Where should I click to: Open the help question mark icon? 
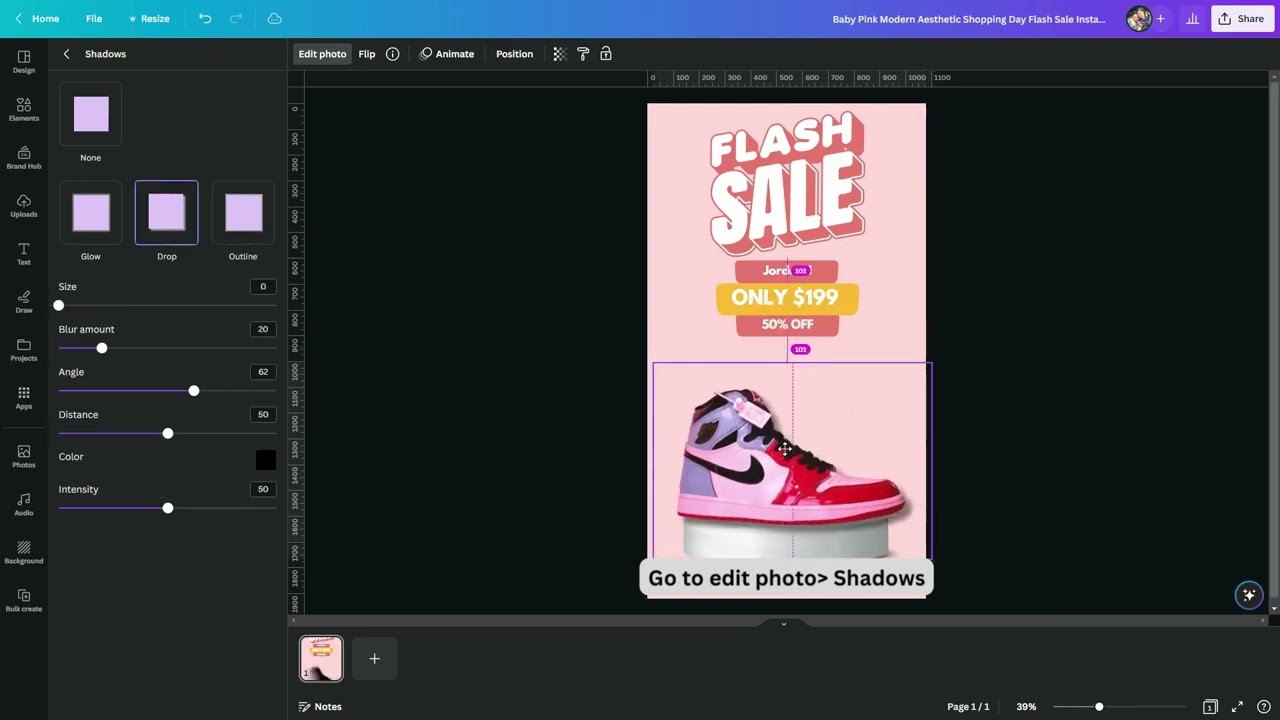pos(1263,707)
